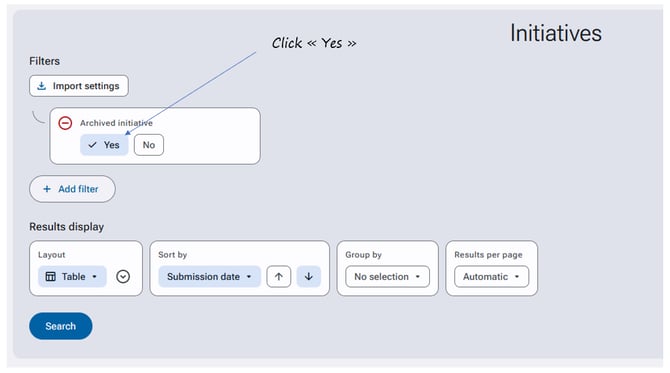The width and height of the screenshot is (670, 373).
Task: Click the Add filter button
Action: tap(72, 189)
